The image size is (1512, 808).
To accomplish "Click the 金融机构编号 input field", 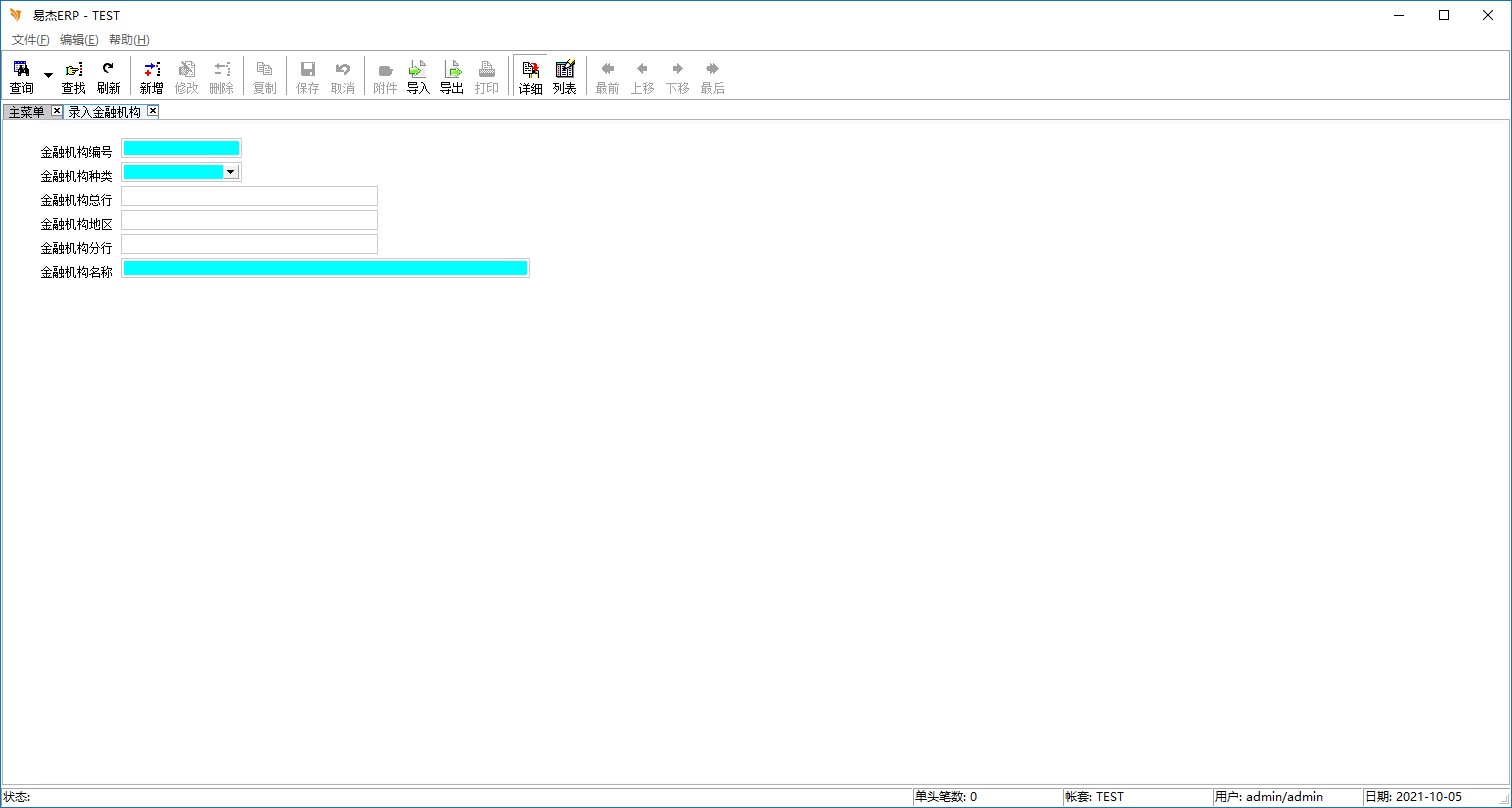I will coord(181,148).
